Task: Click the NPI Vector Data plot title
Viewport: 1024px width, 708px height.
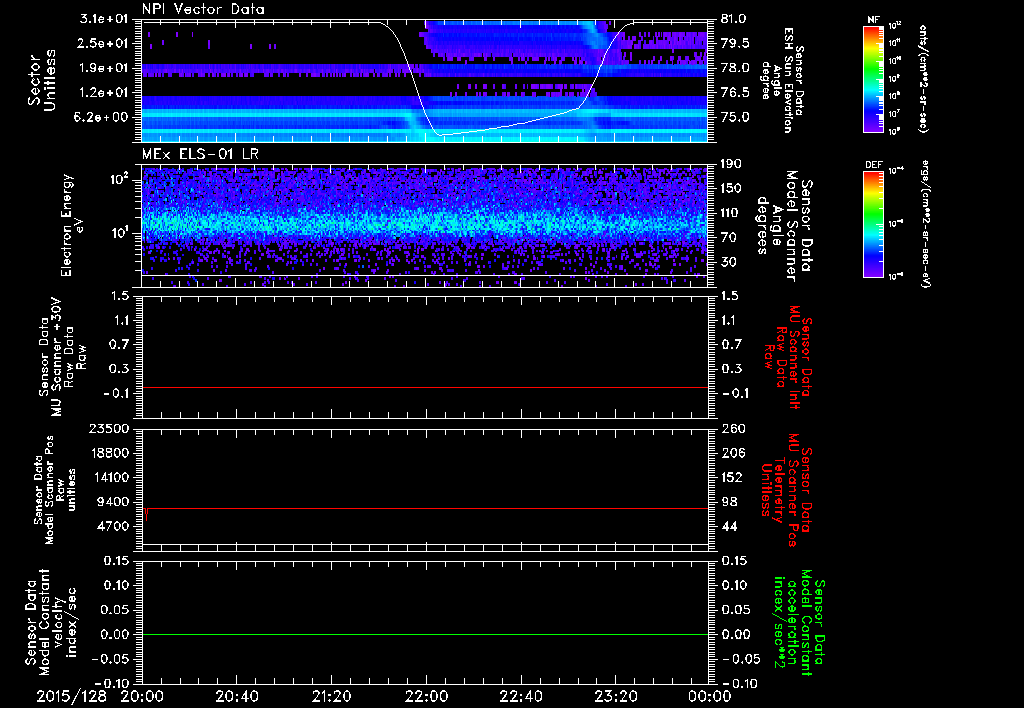Action: click(x=203, y=9)
